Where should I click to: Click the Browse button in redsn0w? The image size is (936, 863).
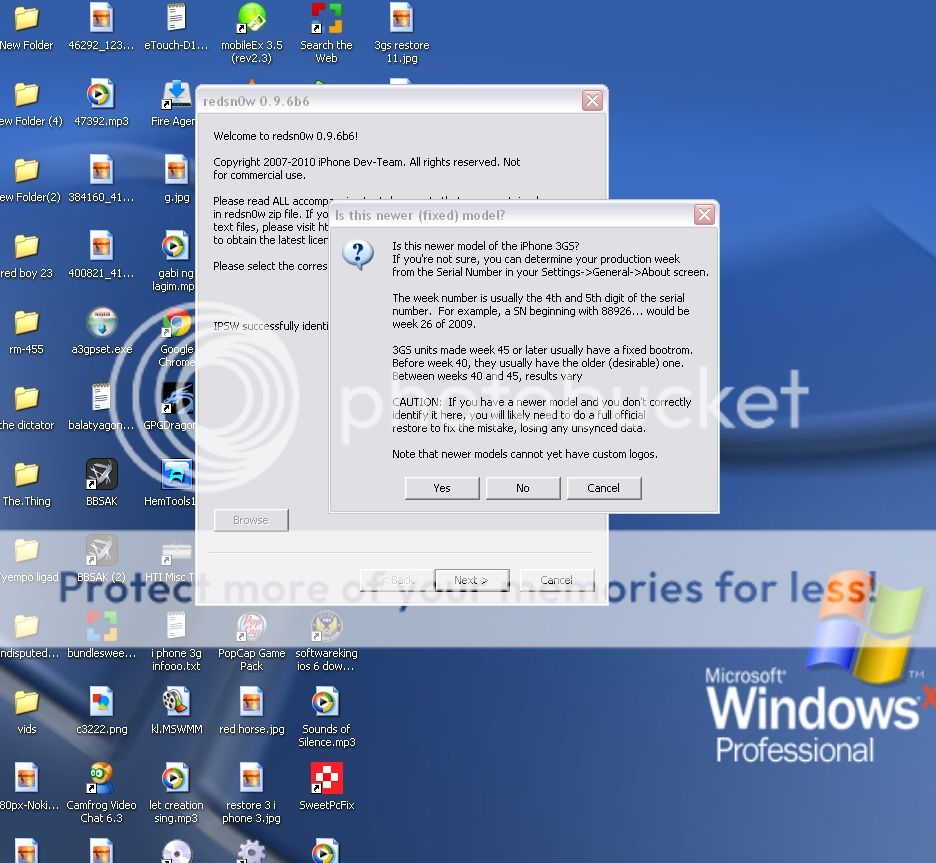(251, 520)
